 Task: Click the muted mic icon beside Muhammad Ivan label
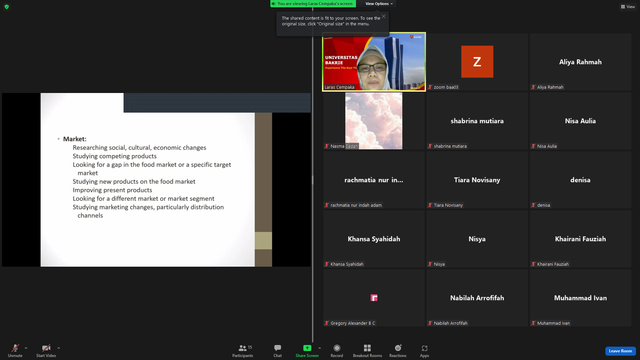point(533,323)
